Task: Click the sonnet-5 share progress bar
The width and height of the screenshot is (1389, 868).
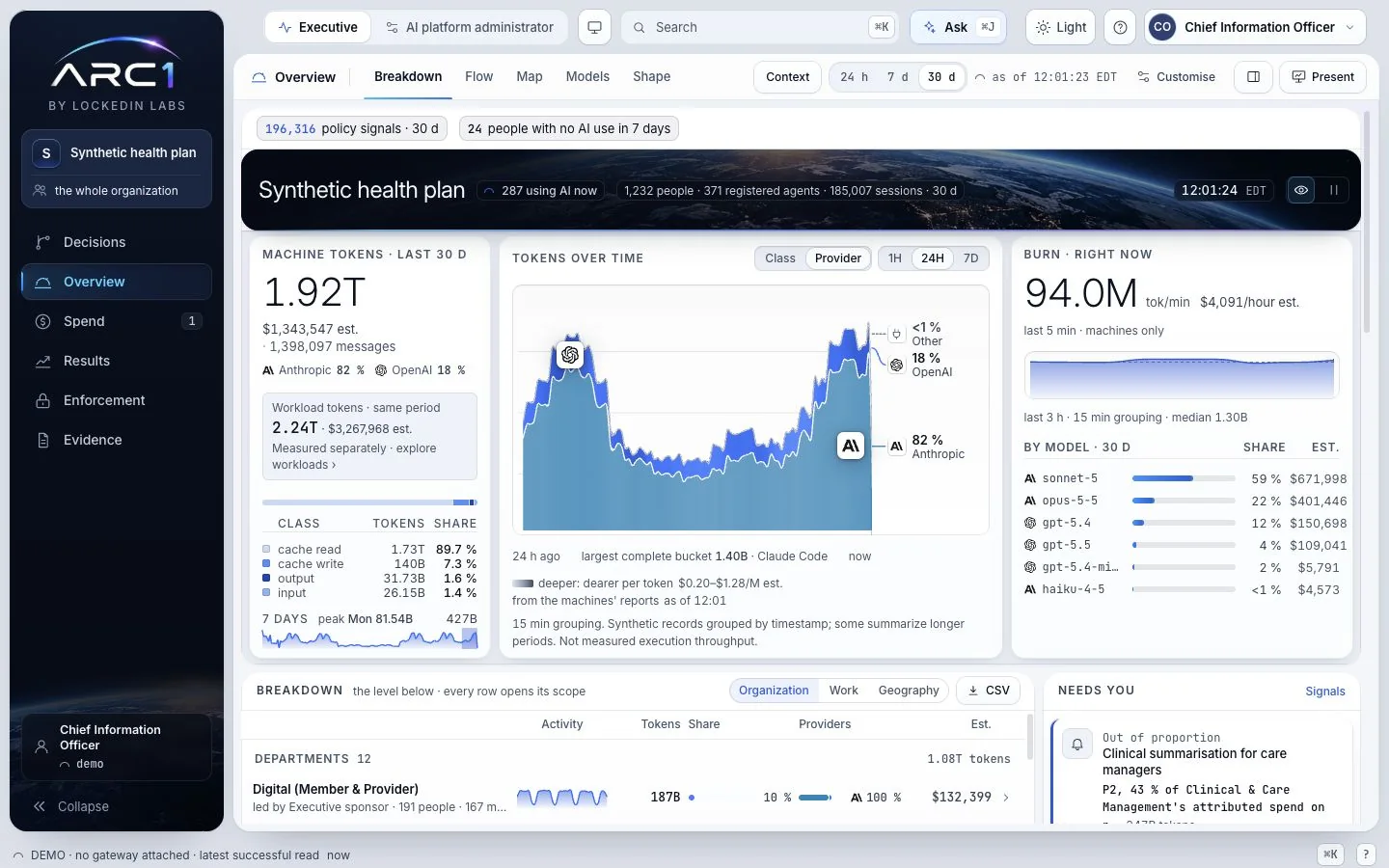Action: [x=1184, y=478]
